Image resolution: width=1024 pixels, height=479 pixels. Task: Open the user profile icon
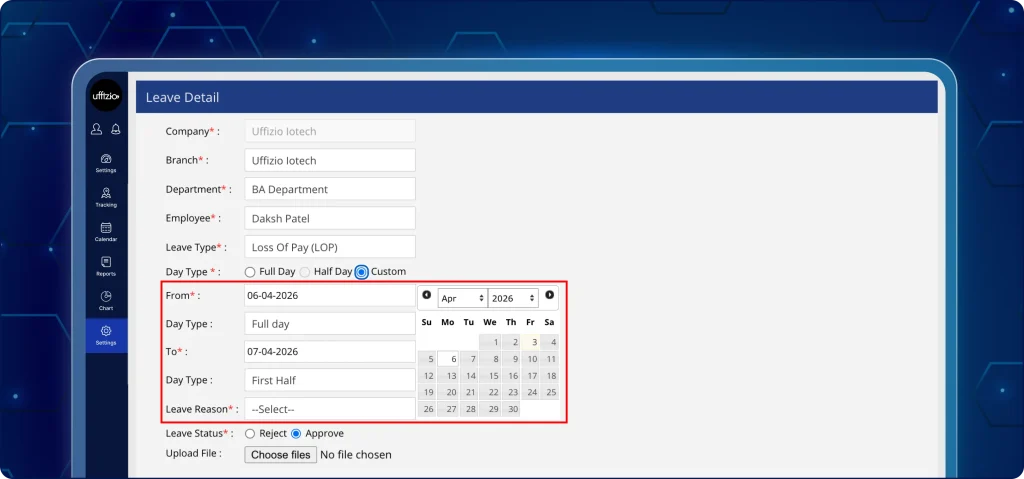pos(97,129)
